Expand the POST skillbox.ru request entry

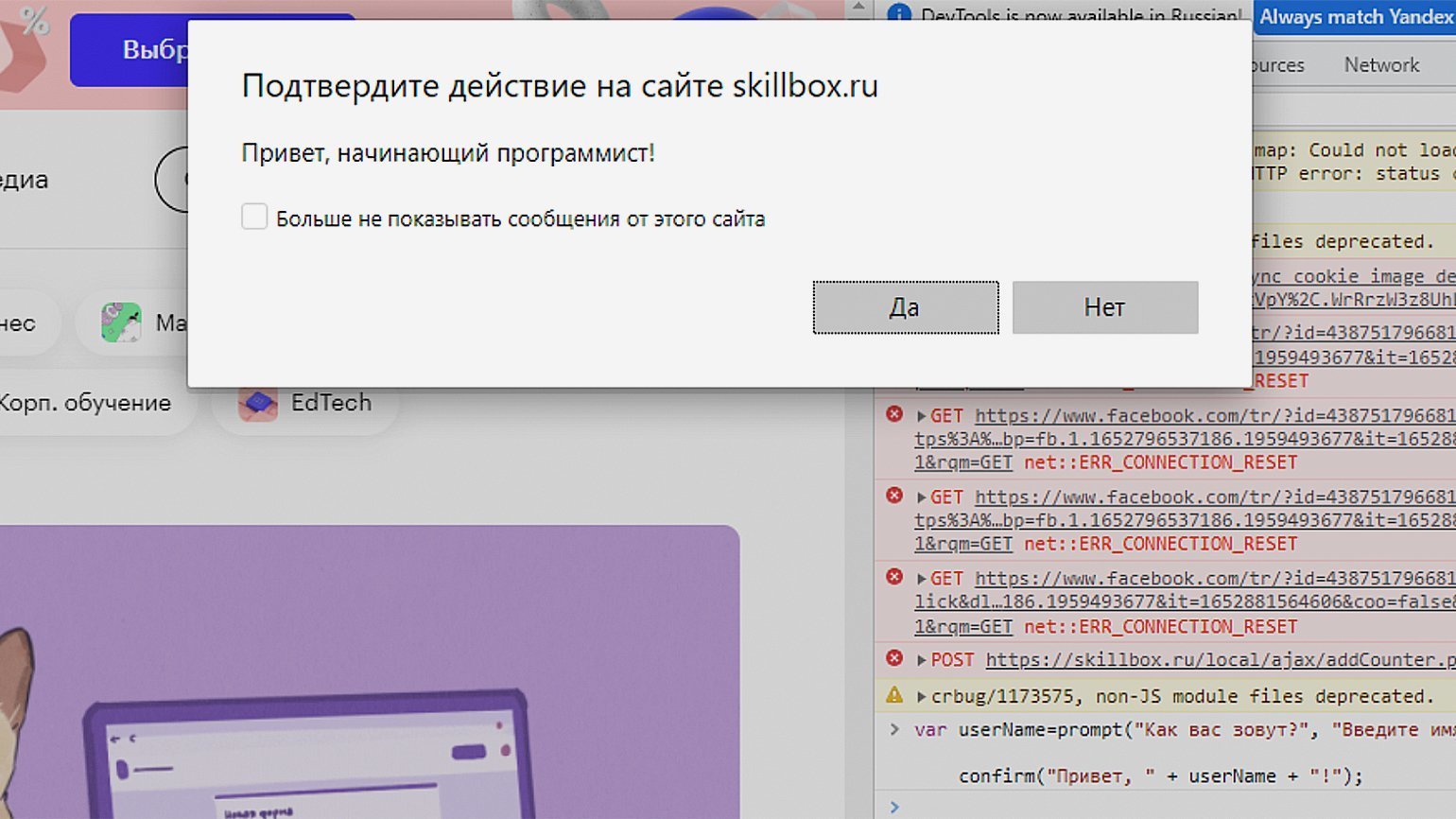click(921, 660)
